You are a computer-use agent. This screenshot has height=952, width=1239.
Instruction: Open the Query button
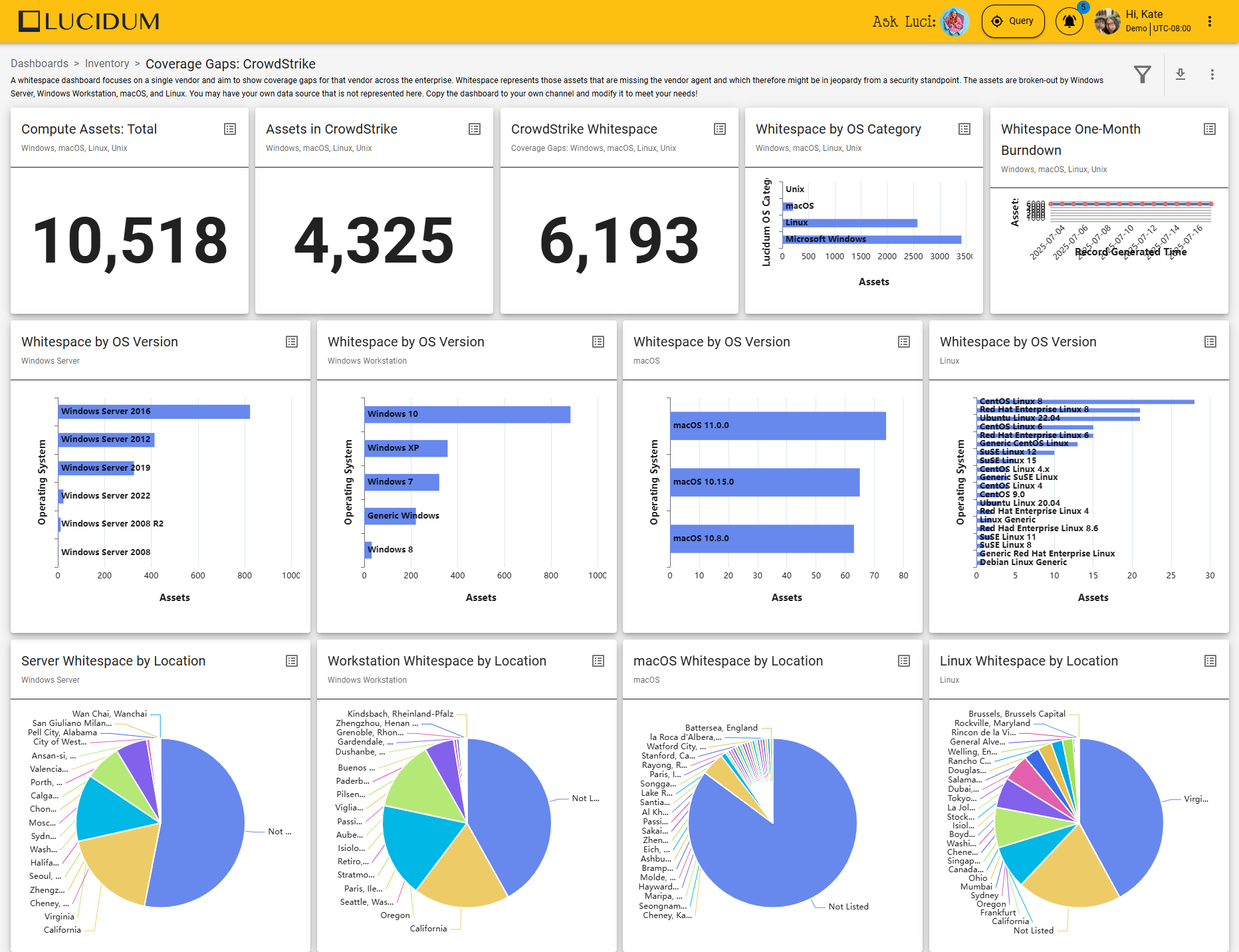(1012, 21)
